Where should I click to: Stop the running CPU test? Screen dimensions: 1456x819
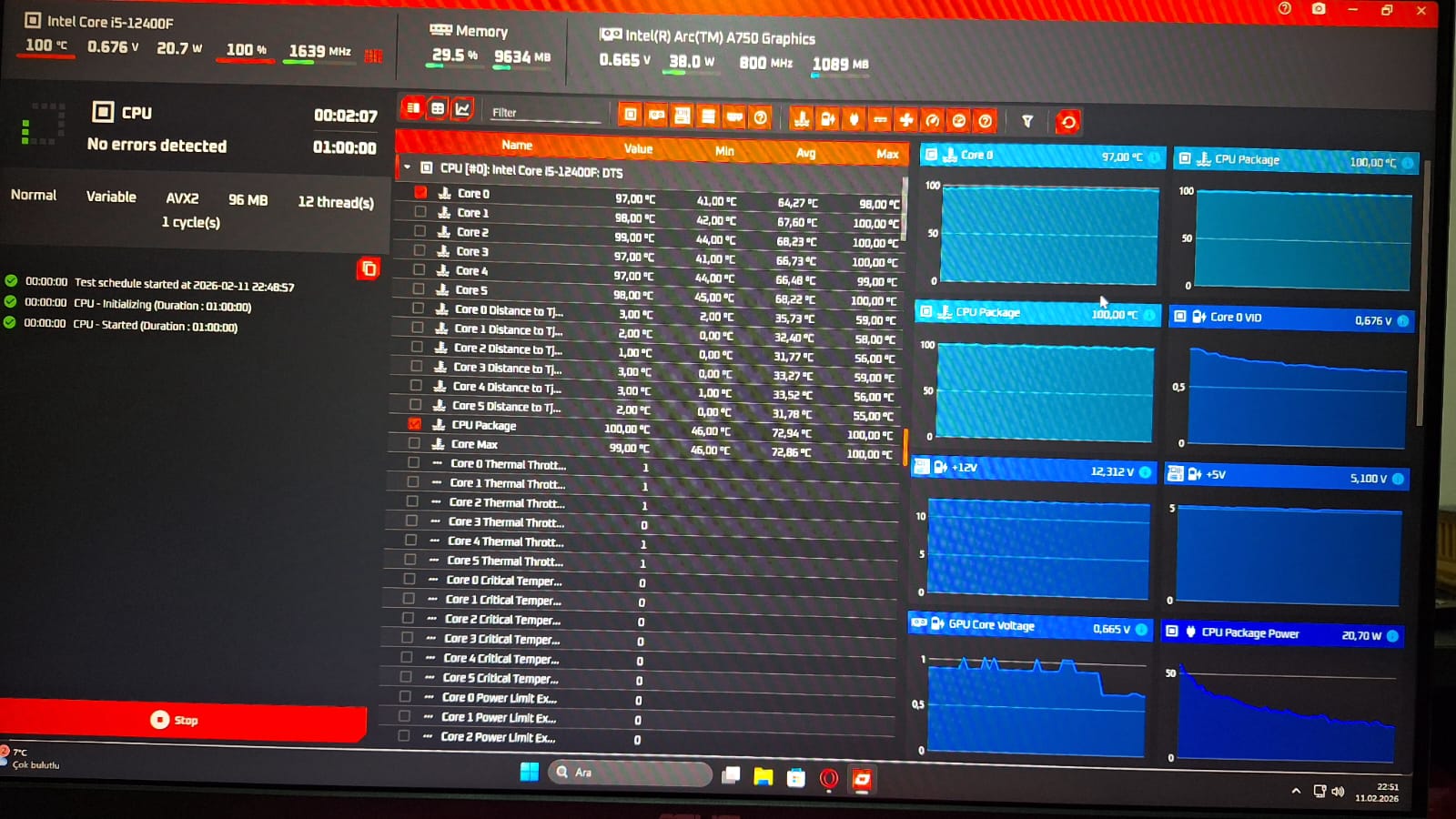[x=183, y=719]
